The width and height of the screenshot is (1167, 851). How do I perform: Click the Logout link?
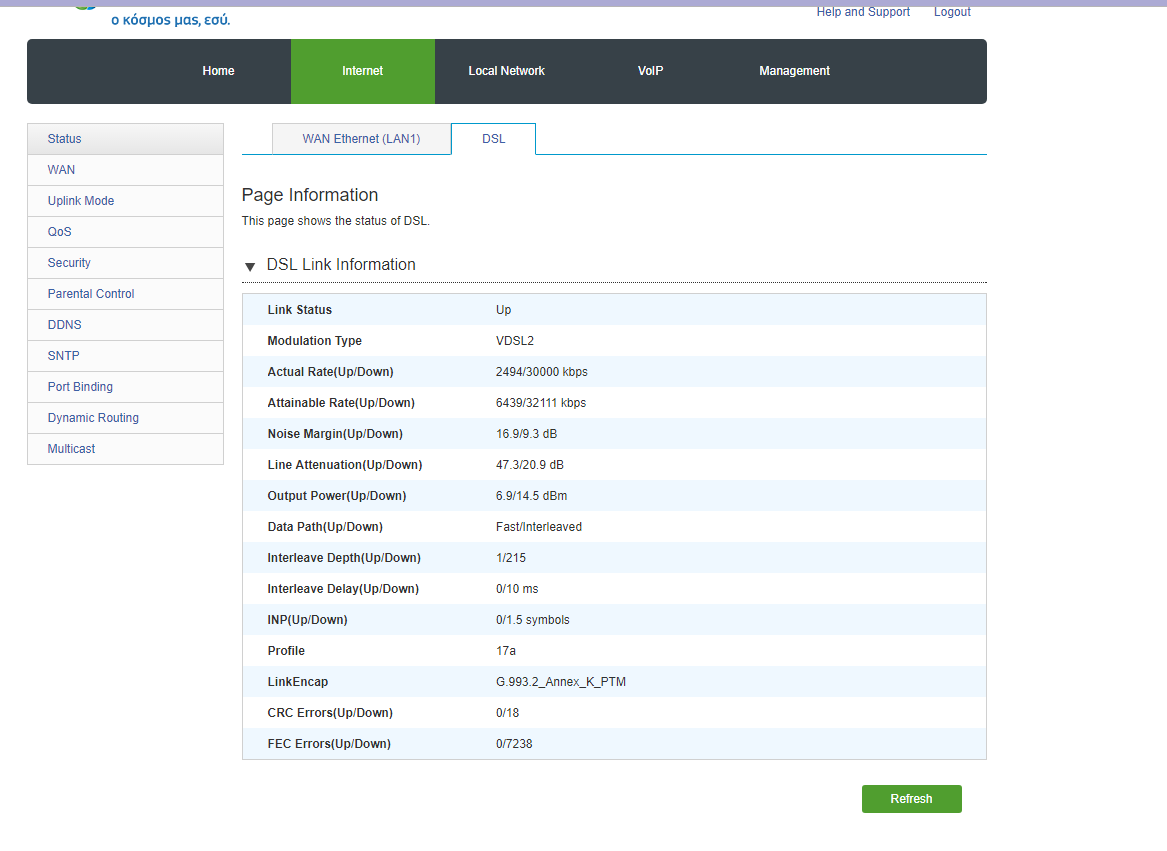pyautogui.click(x=952, y=12)
